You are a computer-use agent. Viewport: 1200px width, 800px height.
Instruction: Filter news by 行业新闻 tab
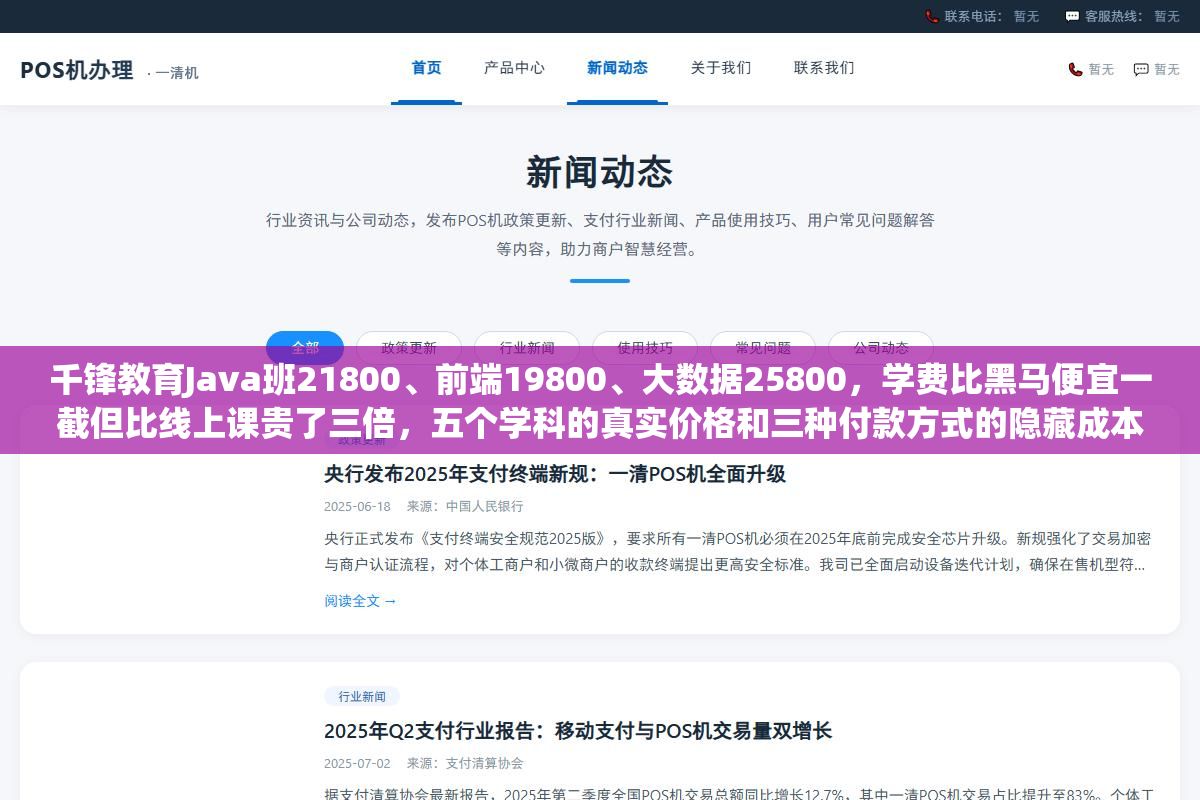tap(527, 348)
